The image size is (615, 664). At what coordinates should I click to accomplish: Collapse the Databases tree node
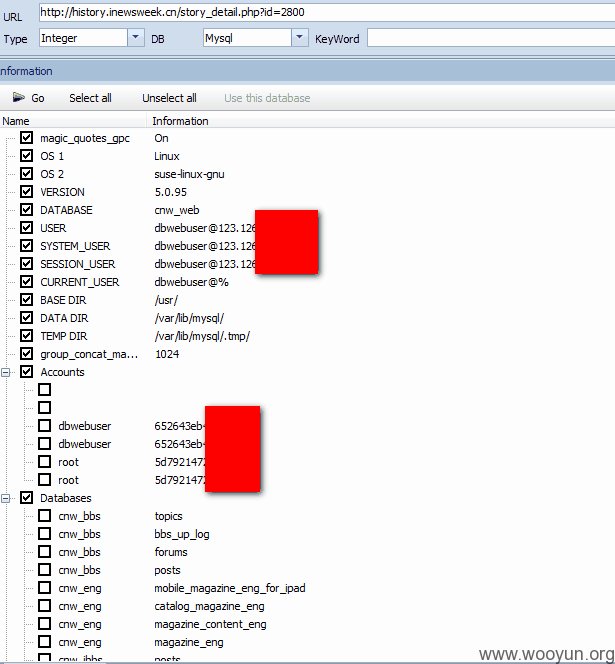[6, 498]
